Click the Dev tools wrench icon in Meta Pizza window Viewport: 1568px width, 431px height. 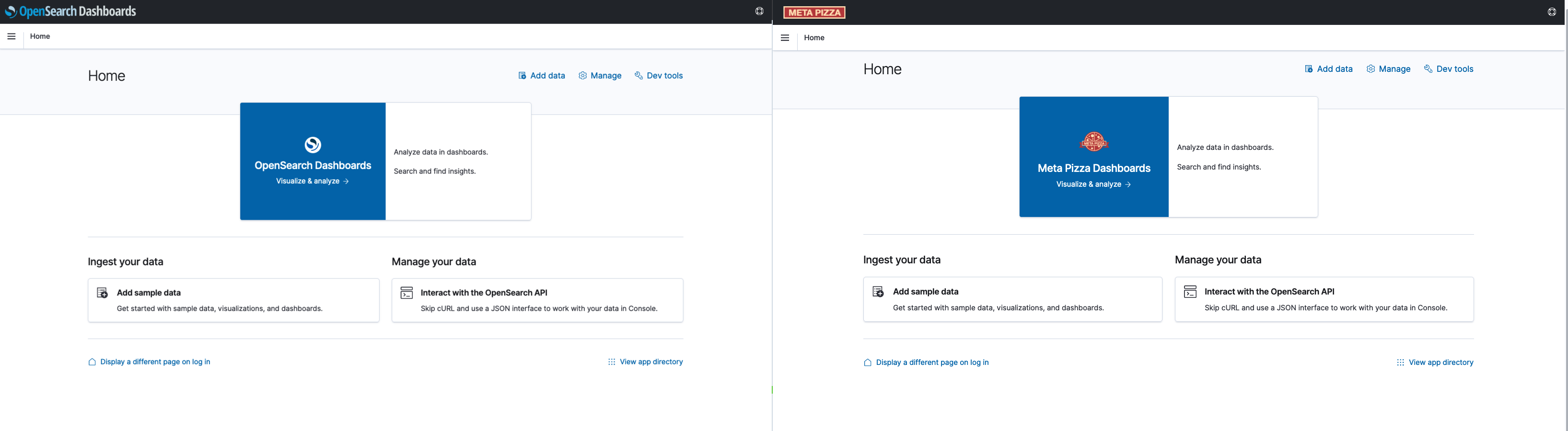pos(1428,68)
